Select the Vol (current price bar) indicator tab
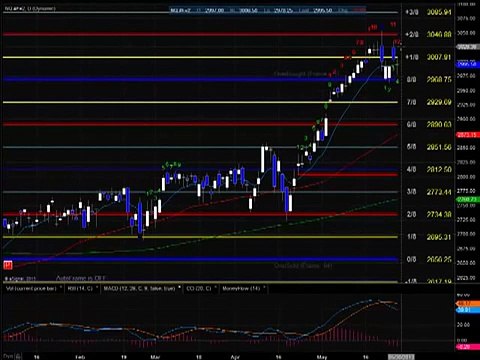The width and height of the screenshot is (480, 360). coord(31,288)
